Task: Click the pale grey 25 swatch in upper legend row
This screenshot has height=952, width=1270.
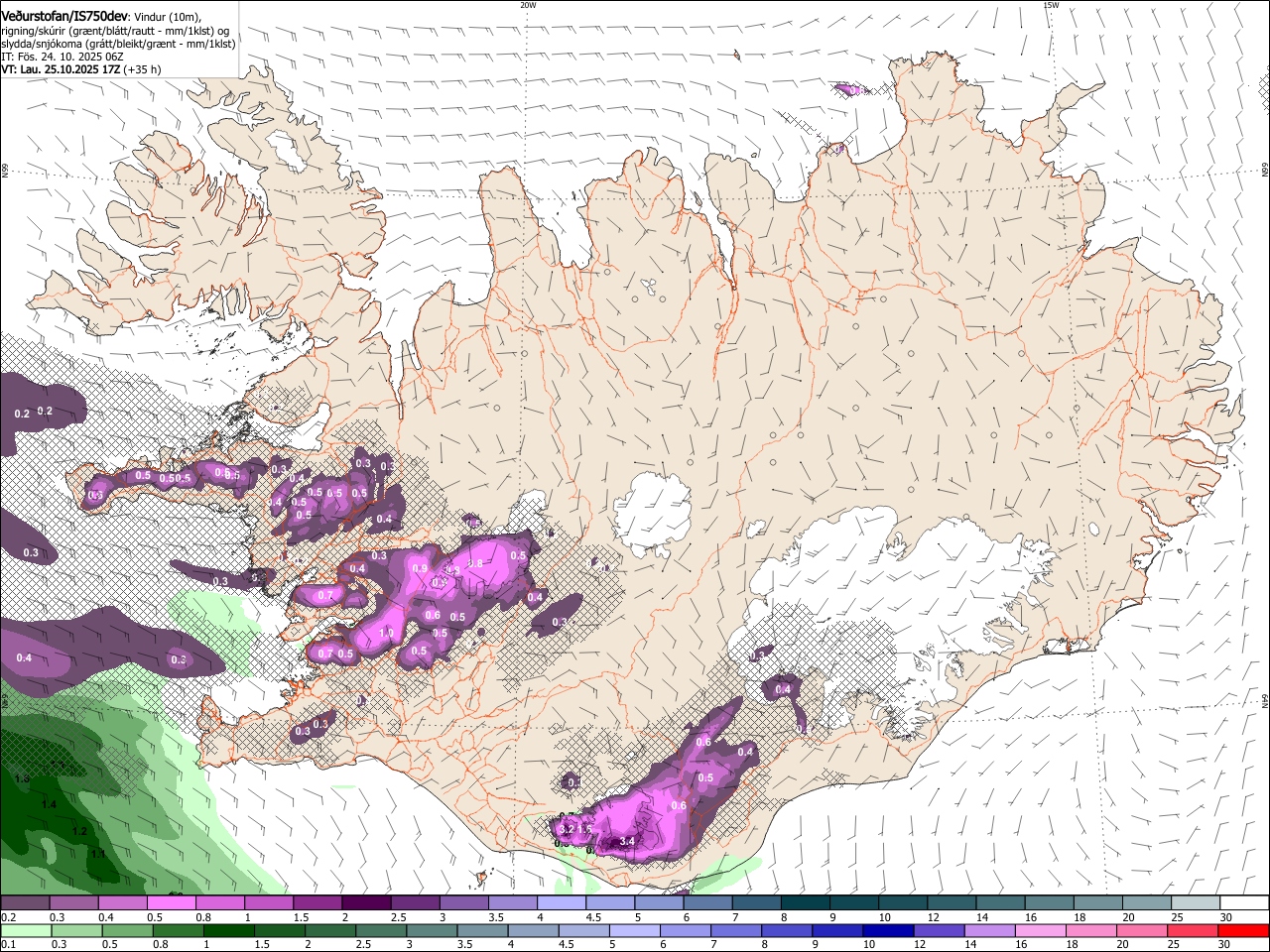Action: [x=1195, y=902]
